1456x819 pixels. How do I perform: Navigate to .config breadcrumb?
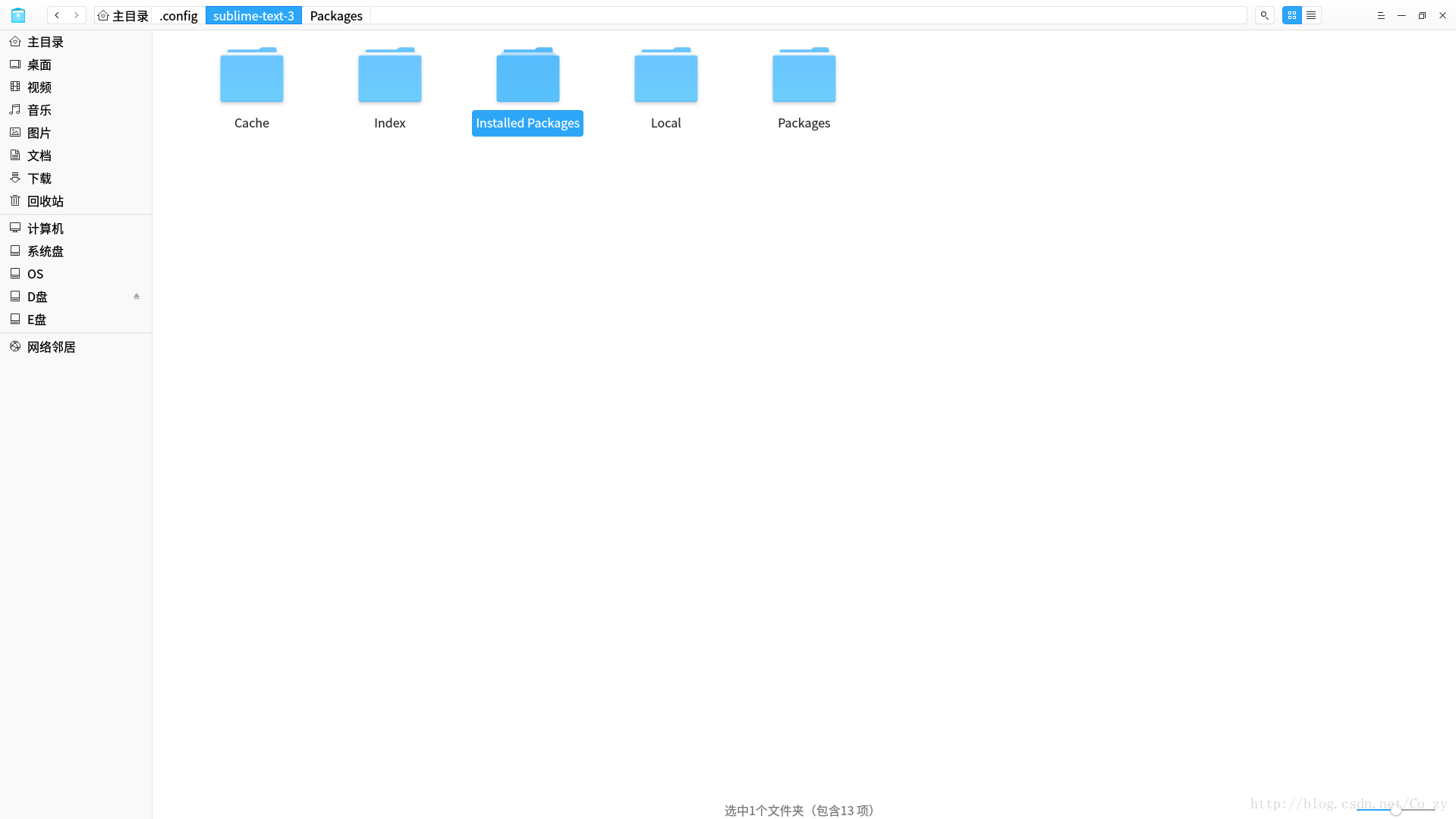[x=178, y=15]
